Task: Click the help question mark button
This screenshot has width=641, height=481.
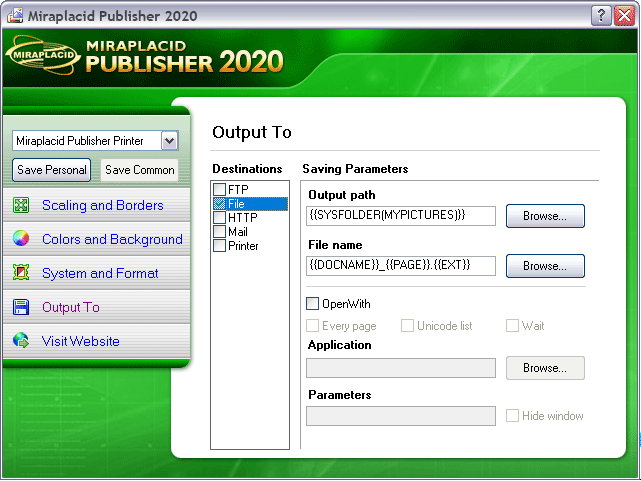Action: point(601,16)
